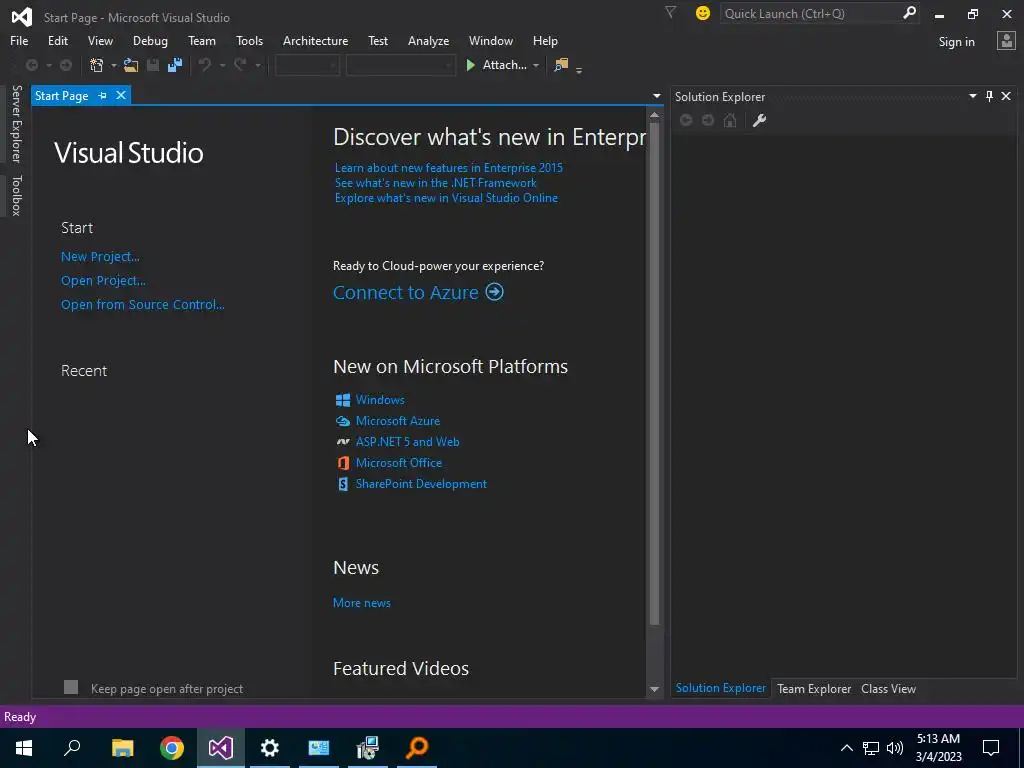Image resolution: width=1024 pixels, height=768 pixels.
Task: Open the Test menu
Action: (378, 40)
